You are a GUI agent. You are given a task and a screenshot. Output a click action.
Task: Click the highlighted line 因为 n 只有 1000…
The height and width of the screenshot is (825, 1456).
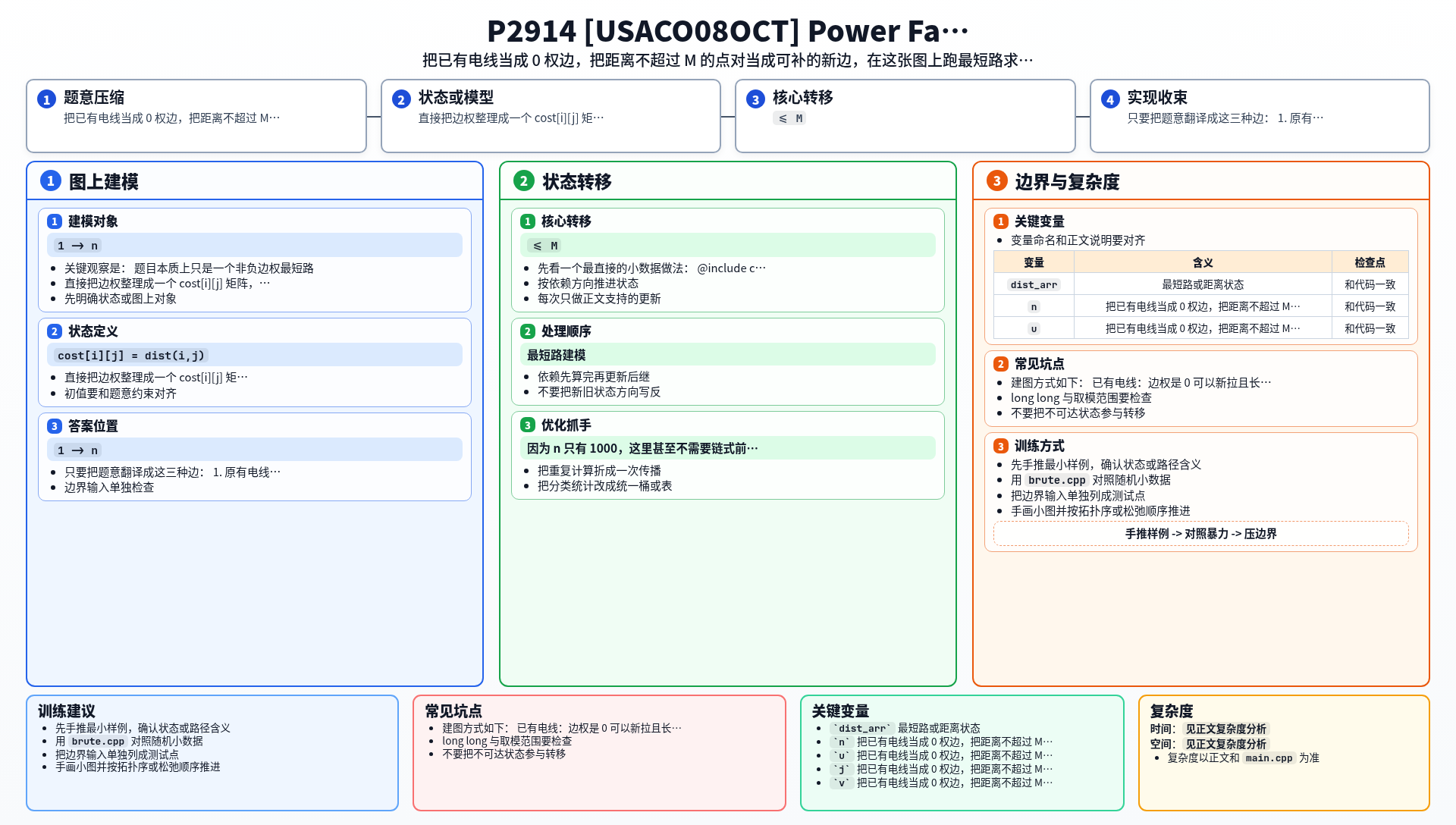click(x=728, y=448)
